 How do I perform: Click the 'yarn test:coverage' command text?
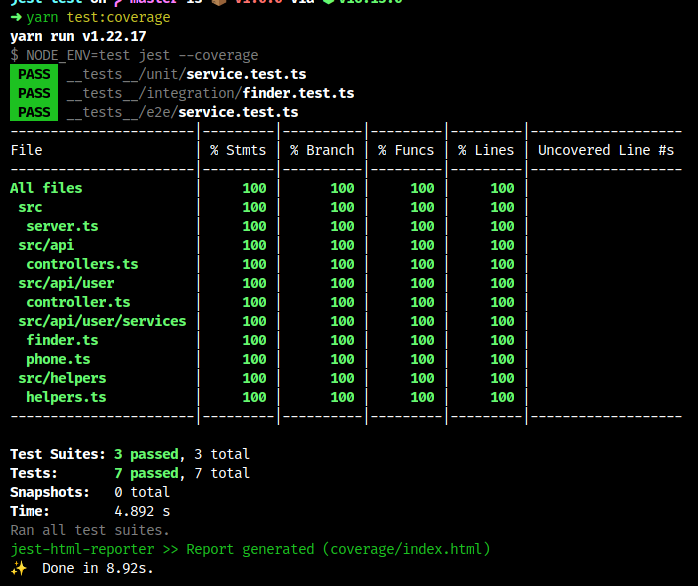click(x=98, y=17)
